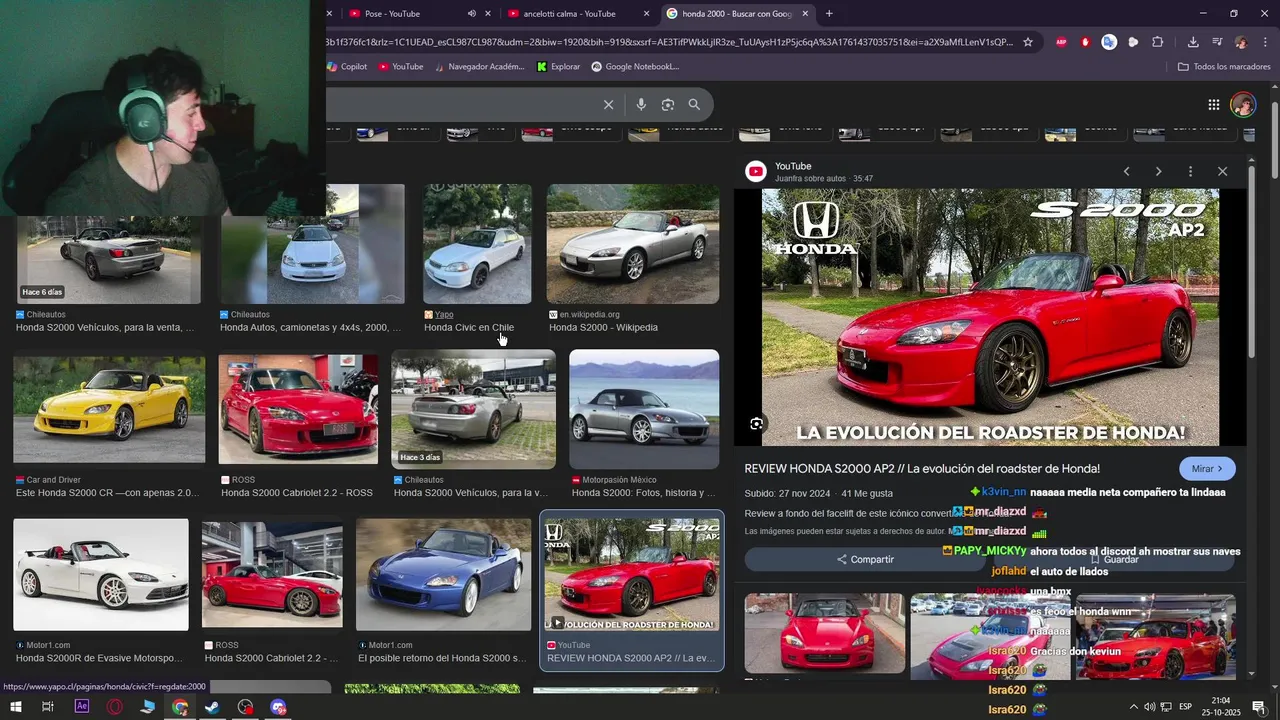Open the Copilot bookmark
Image resolution: width=1280 pixels, height=720 pixels.
347,67
